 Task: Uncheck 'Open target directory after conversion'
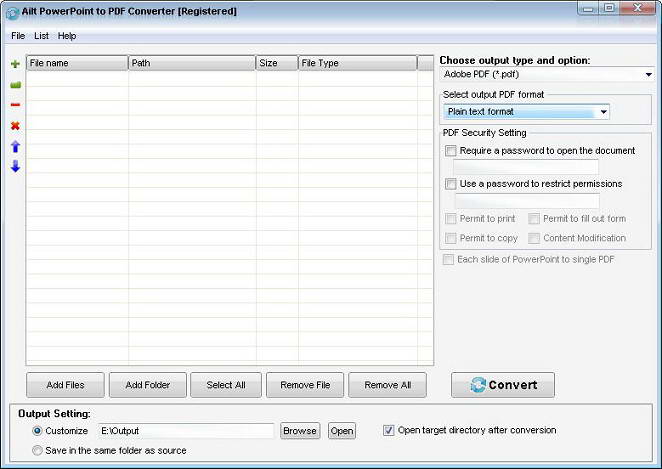click(x=389, y=431)
